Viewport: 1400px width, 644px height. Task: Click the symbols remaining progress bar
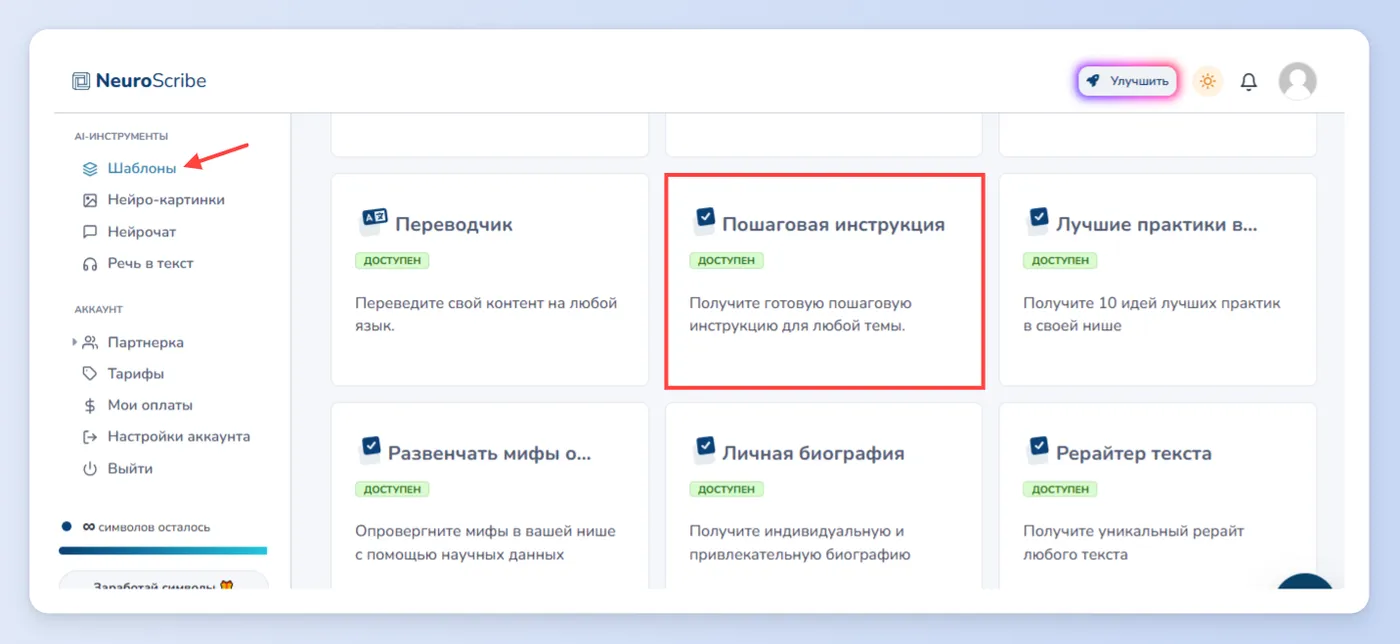click(163, 550)
